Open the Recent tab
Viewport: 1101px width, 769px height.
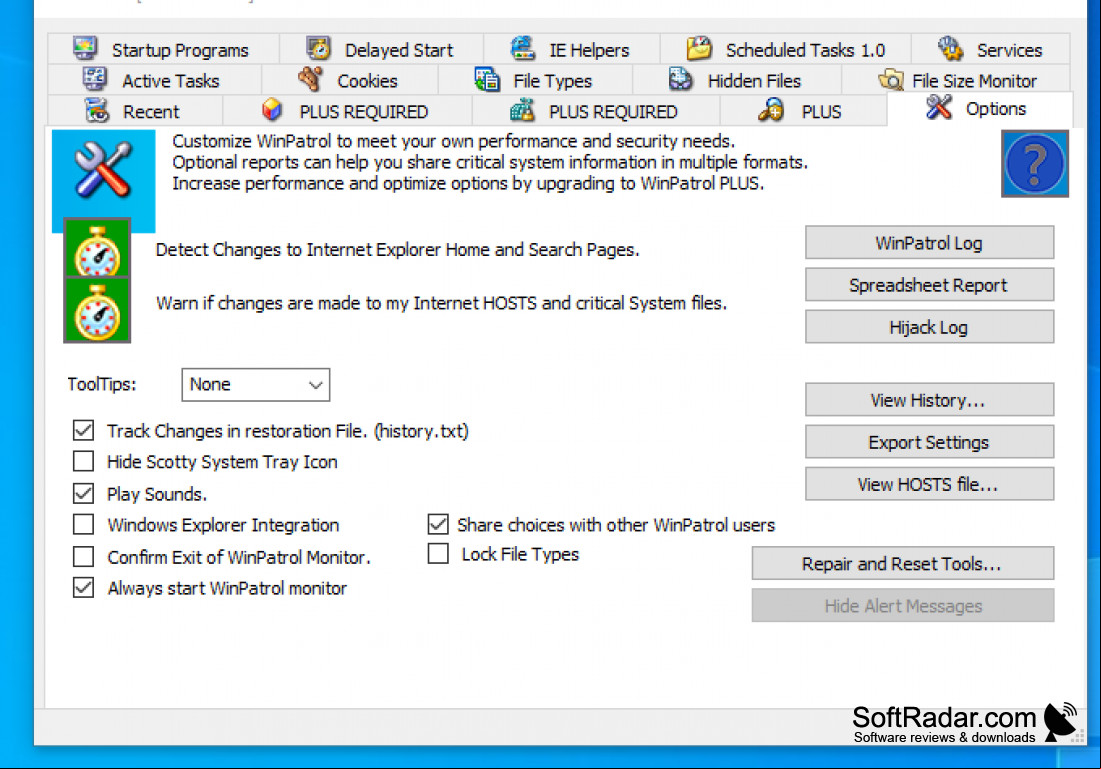135,112
